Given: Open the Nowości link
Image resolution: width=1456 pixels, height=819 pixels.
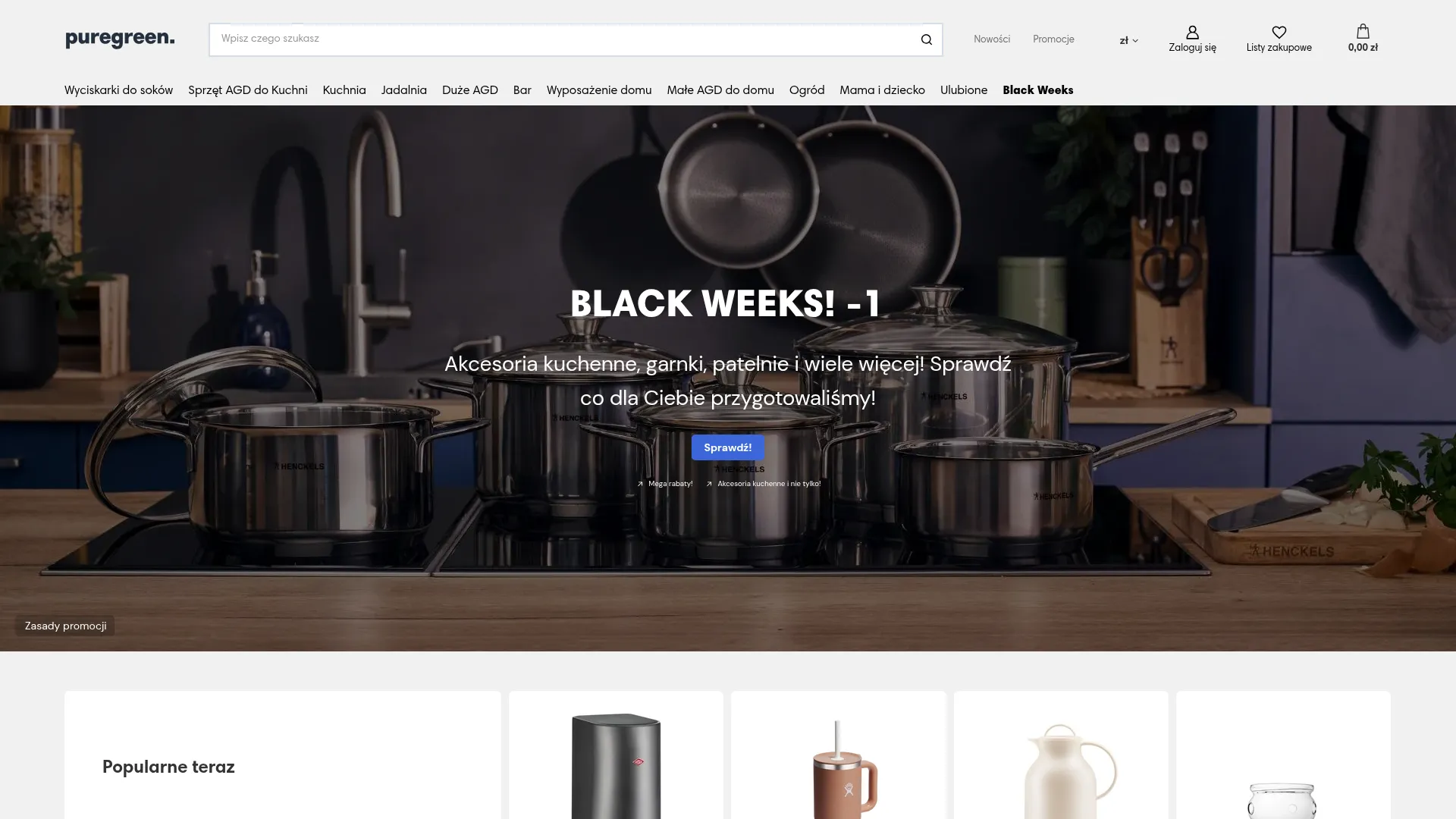Looking at the screenshot, I should (992, 39).
